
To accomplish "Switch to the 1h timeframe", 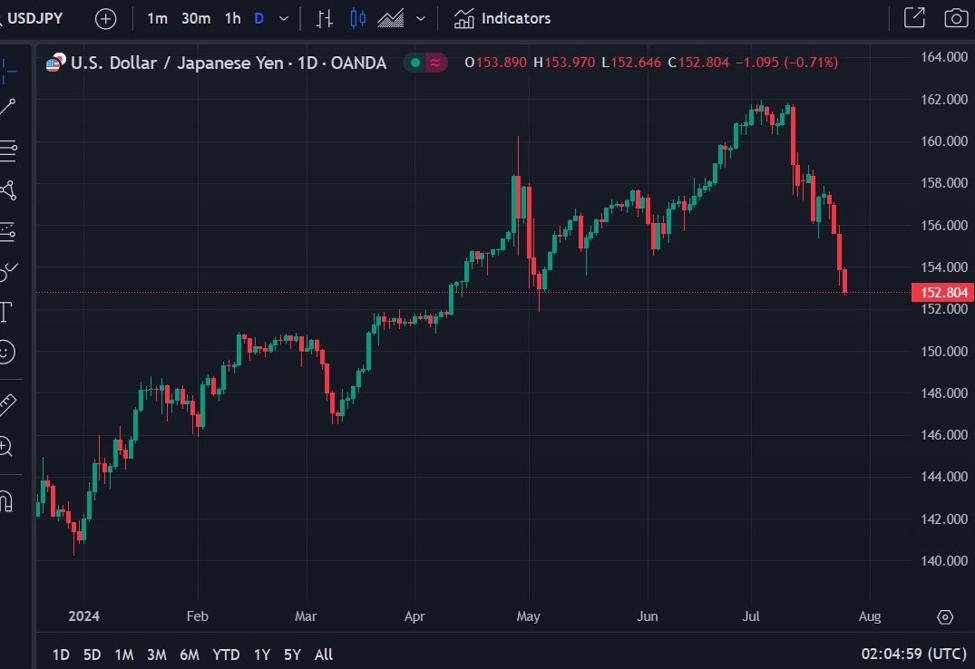I will (232, 18).
